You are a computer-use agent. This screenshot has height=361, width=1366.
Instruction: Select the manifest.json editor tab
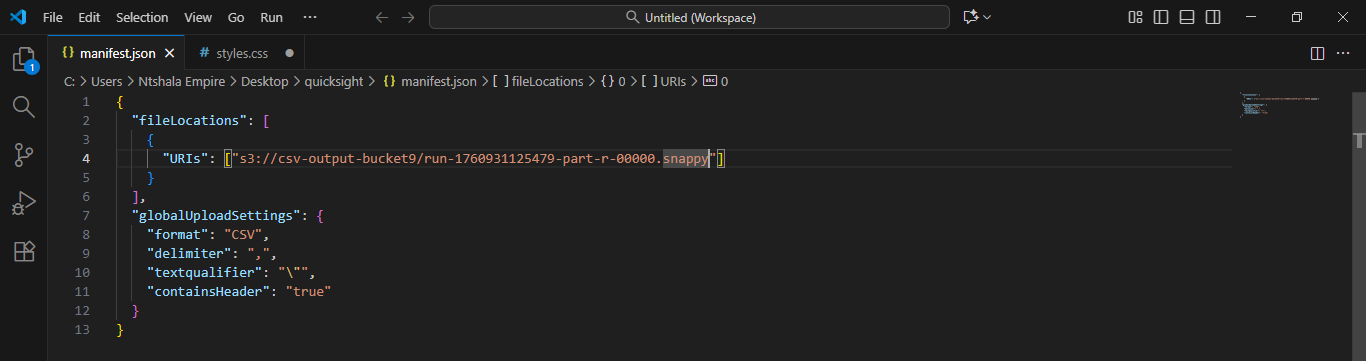point(117,53)
